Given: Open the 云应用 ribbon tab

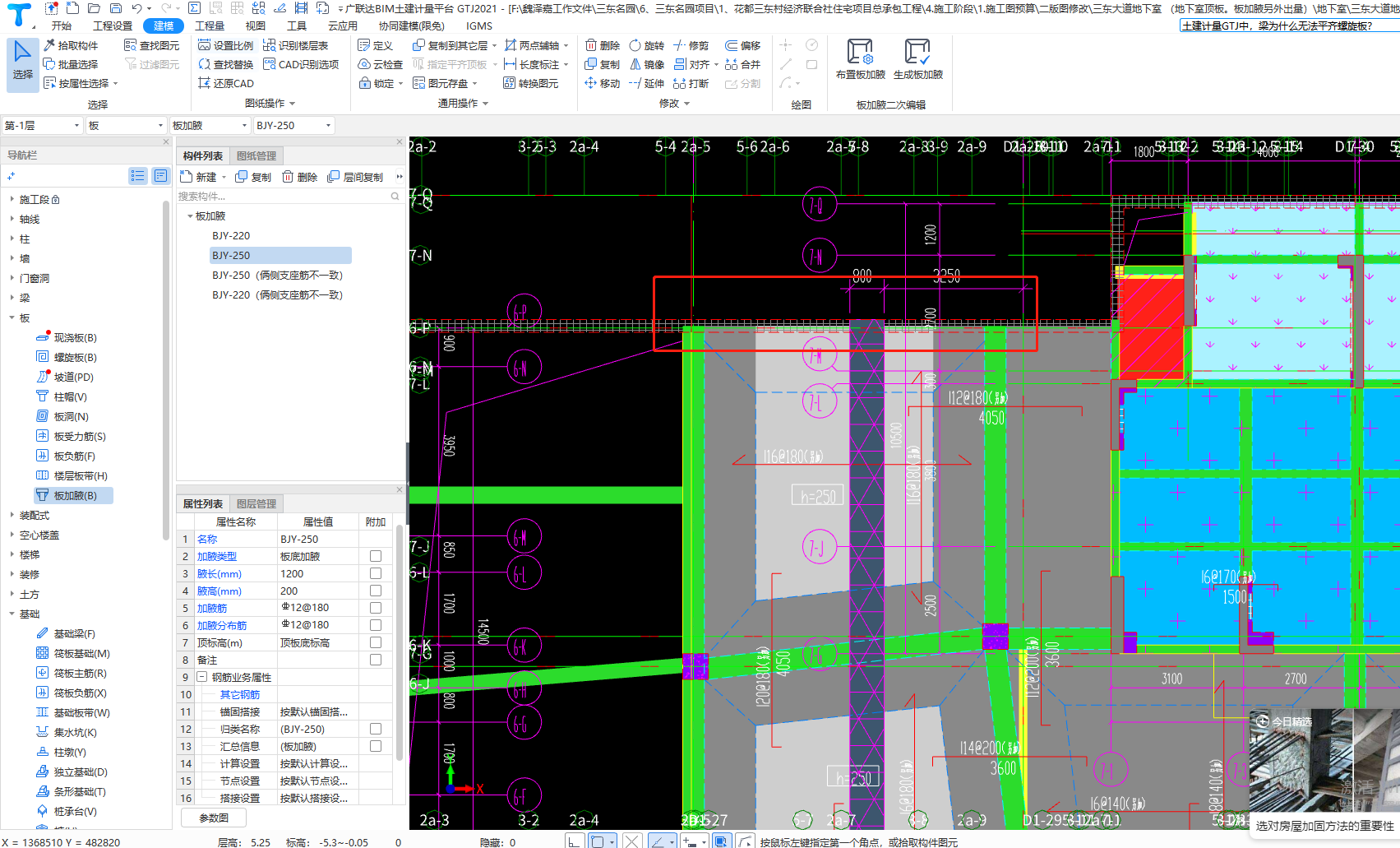Looking at the screenshot, I should click(343, 25).
